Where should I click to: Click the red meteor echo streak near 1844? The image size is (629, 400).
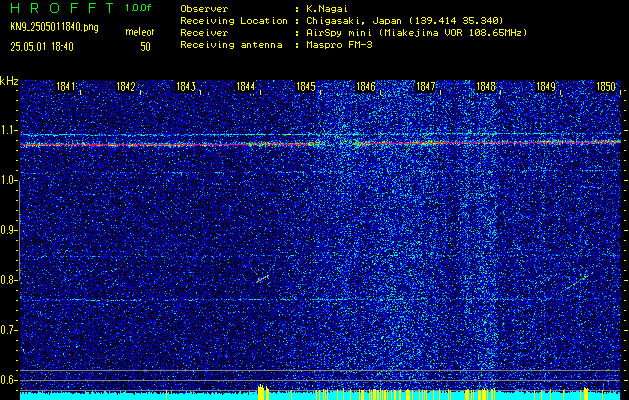[262, 278]
